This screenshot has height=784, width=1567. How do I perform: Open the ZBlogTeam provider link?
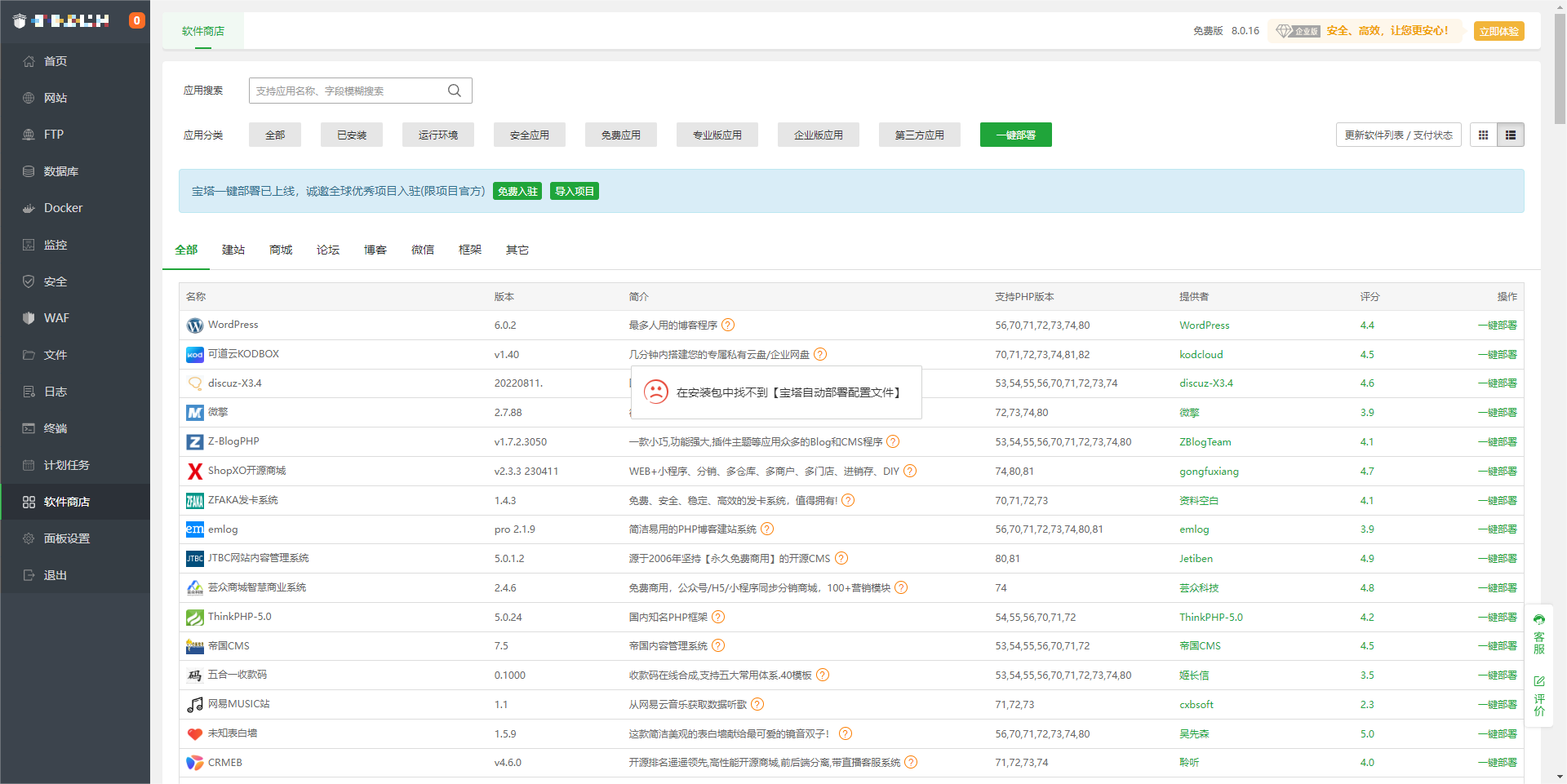(x=1205, y=441)
